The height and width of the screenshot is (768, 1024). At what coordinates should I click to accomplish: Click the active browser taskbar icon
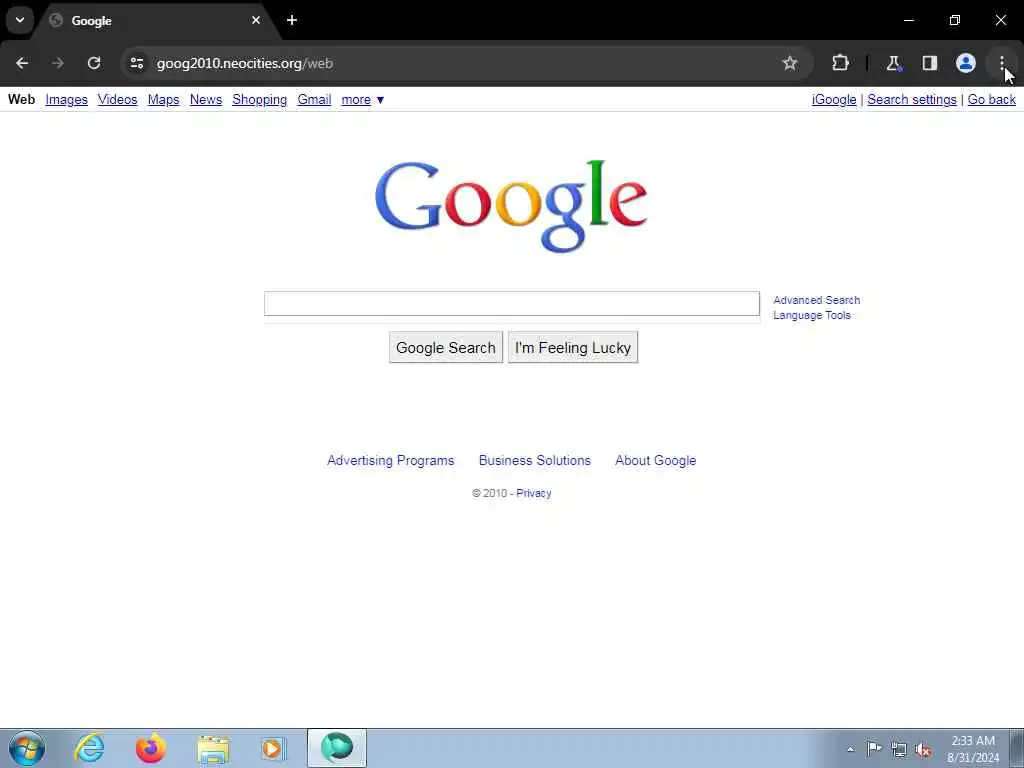tap(337, 748)
